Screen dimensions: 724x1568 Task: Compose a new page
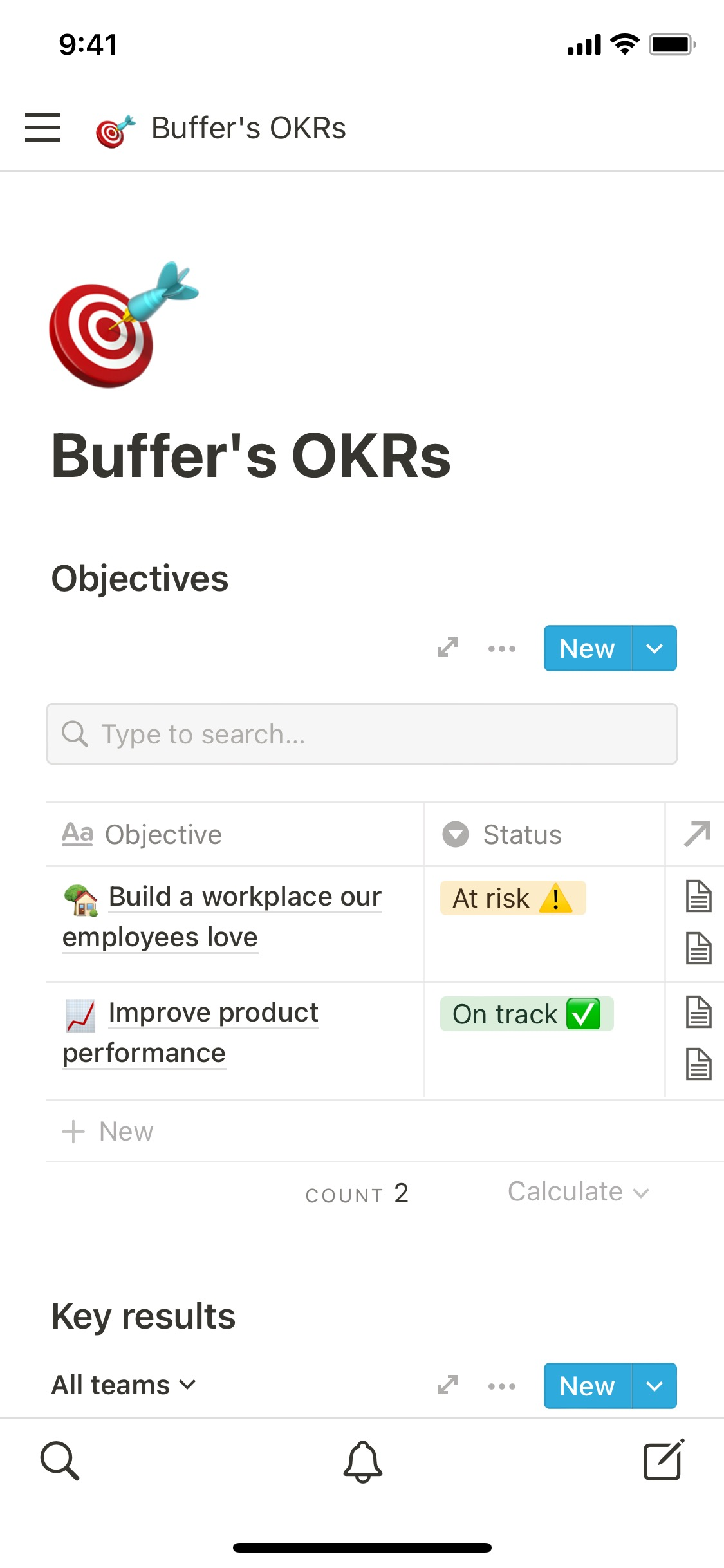click(664, 1461)
